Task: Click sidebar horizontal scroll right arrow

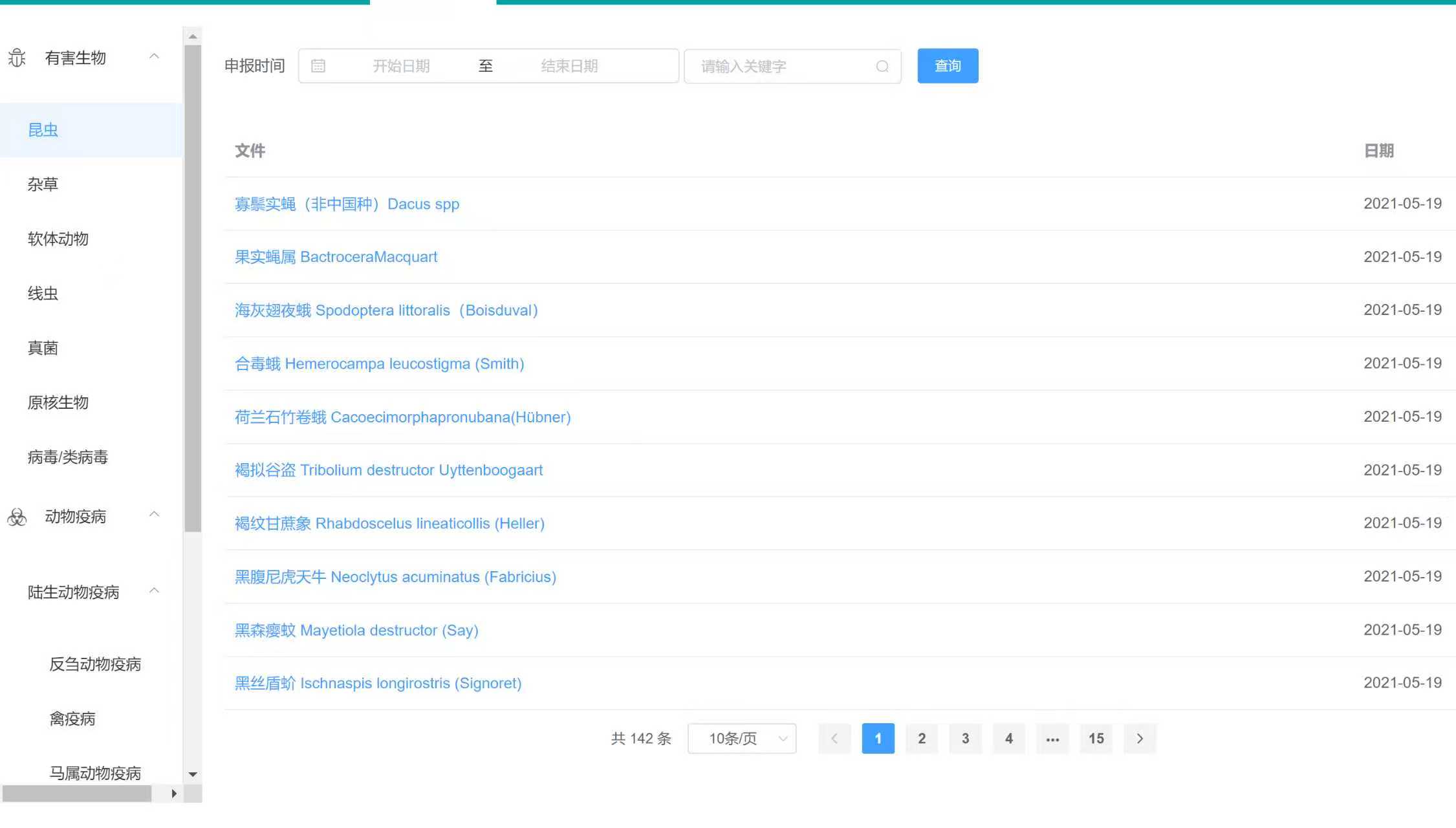Action: (173, 794)
